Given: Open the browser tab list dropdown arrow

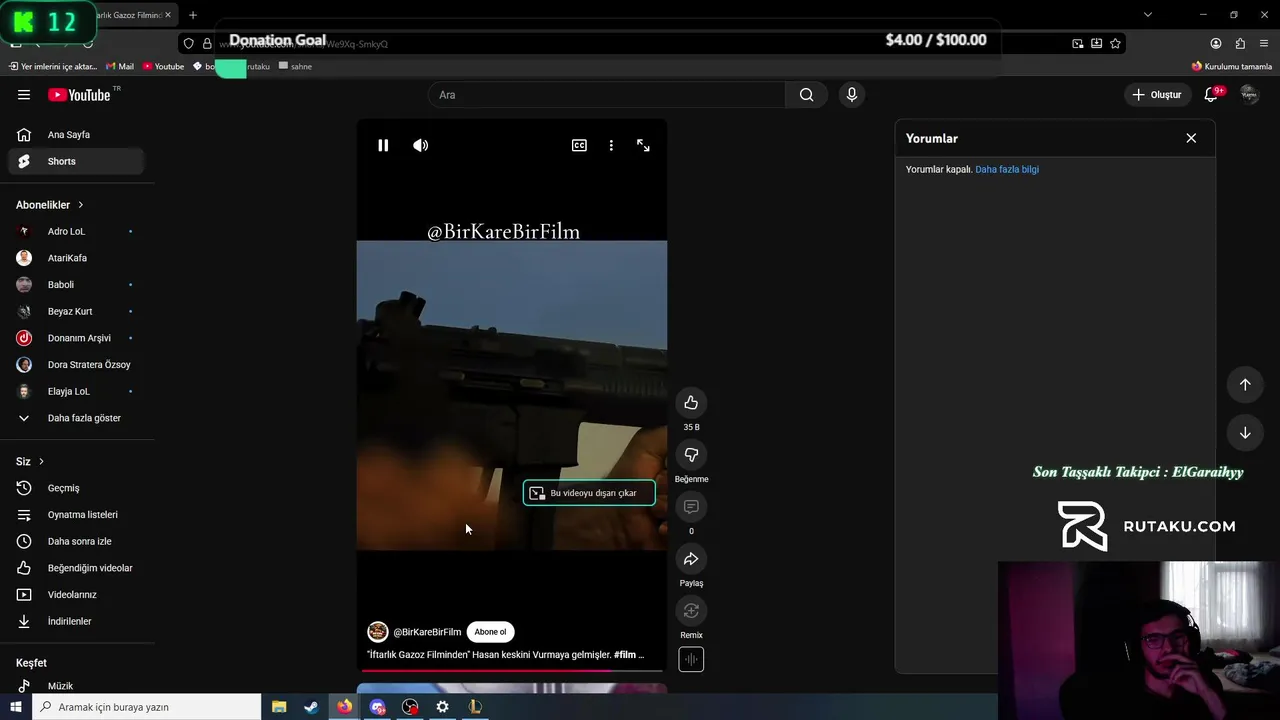Looking at the screenshot, I should [x=1148, y=15].
